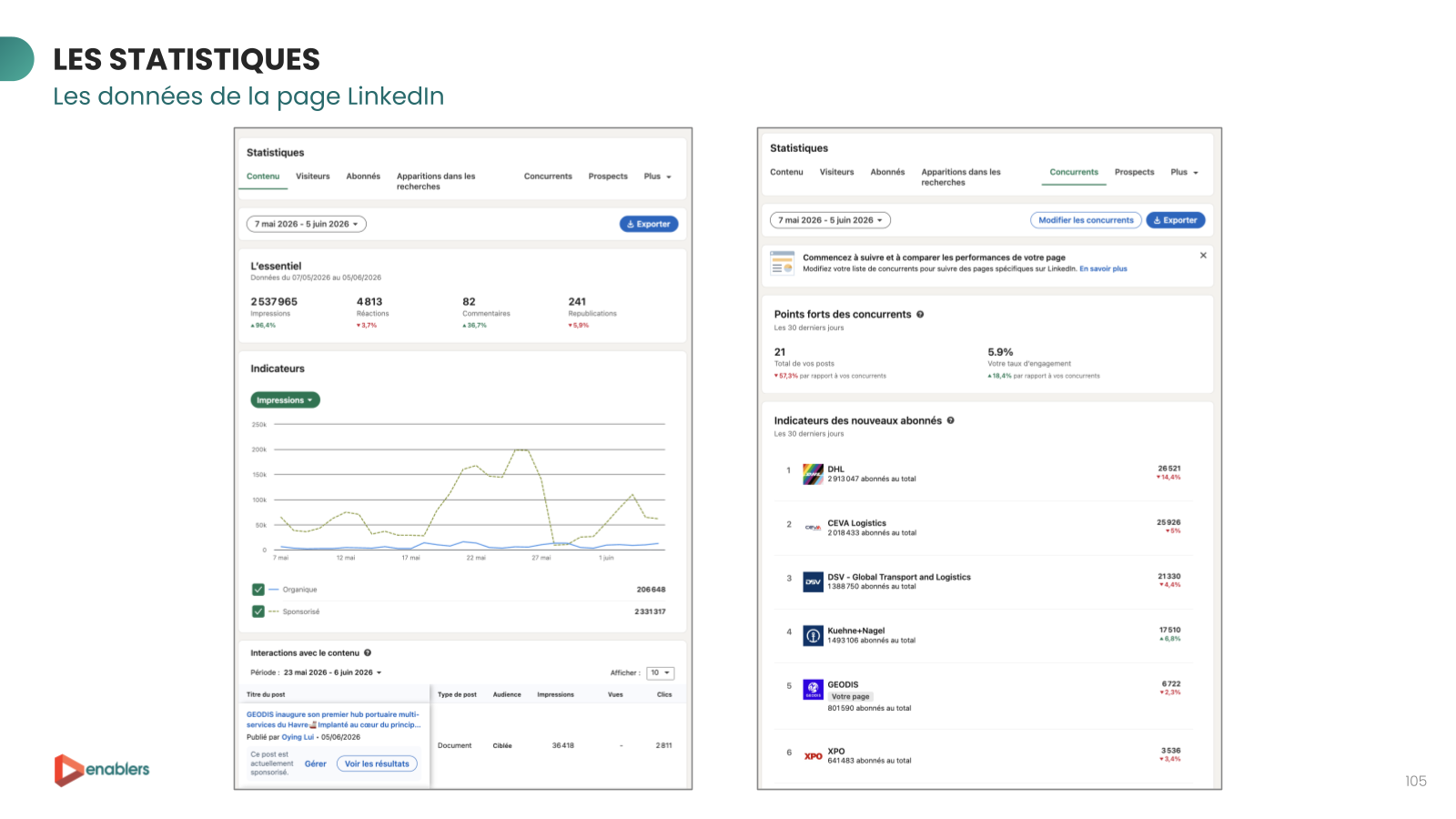Click Exporter button in right panel
This screenshot has width=1456, height=819.
tap(1176, 220)
